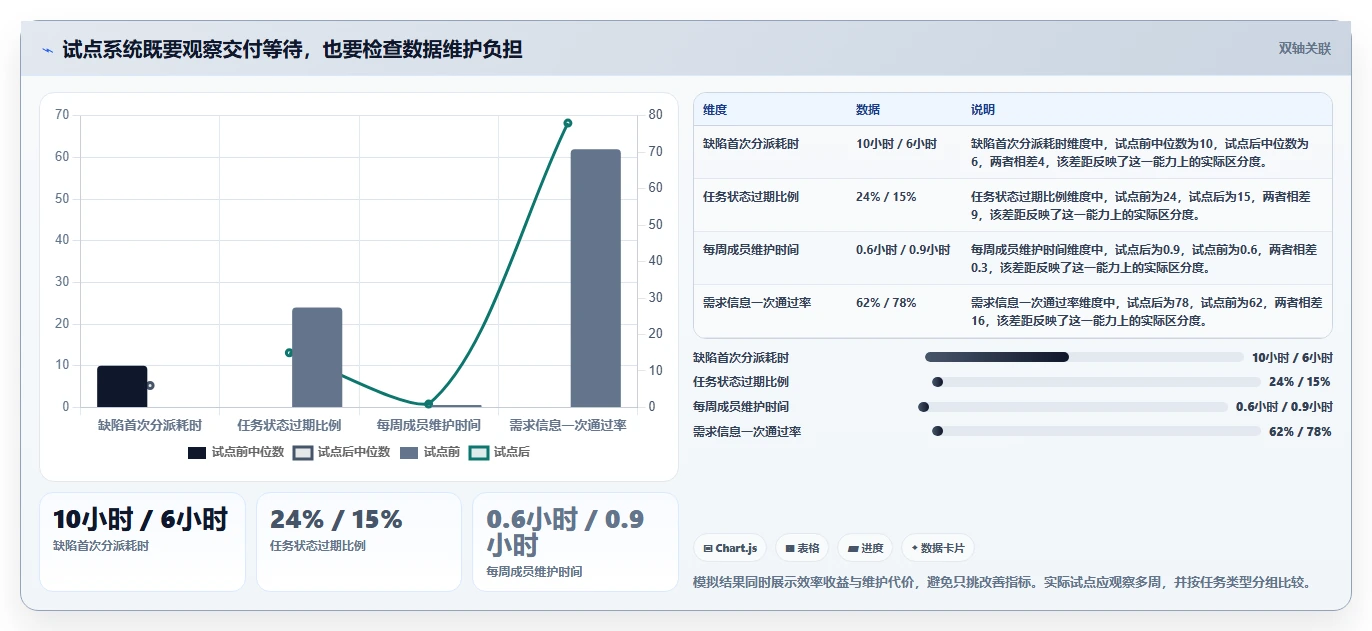Viewport: 1372px width, 631px height.
Task: Click the Chart.js tag
Action: (730, 548)
